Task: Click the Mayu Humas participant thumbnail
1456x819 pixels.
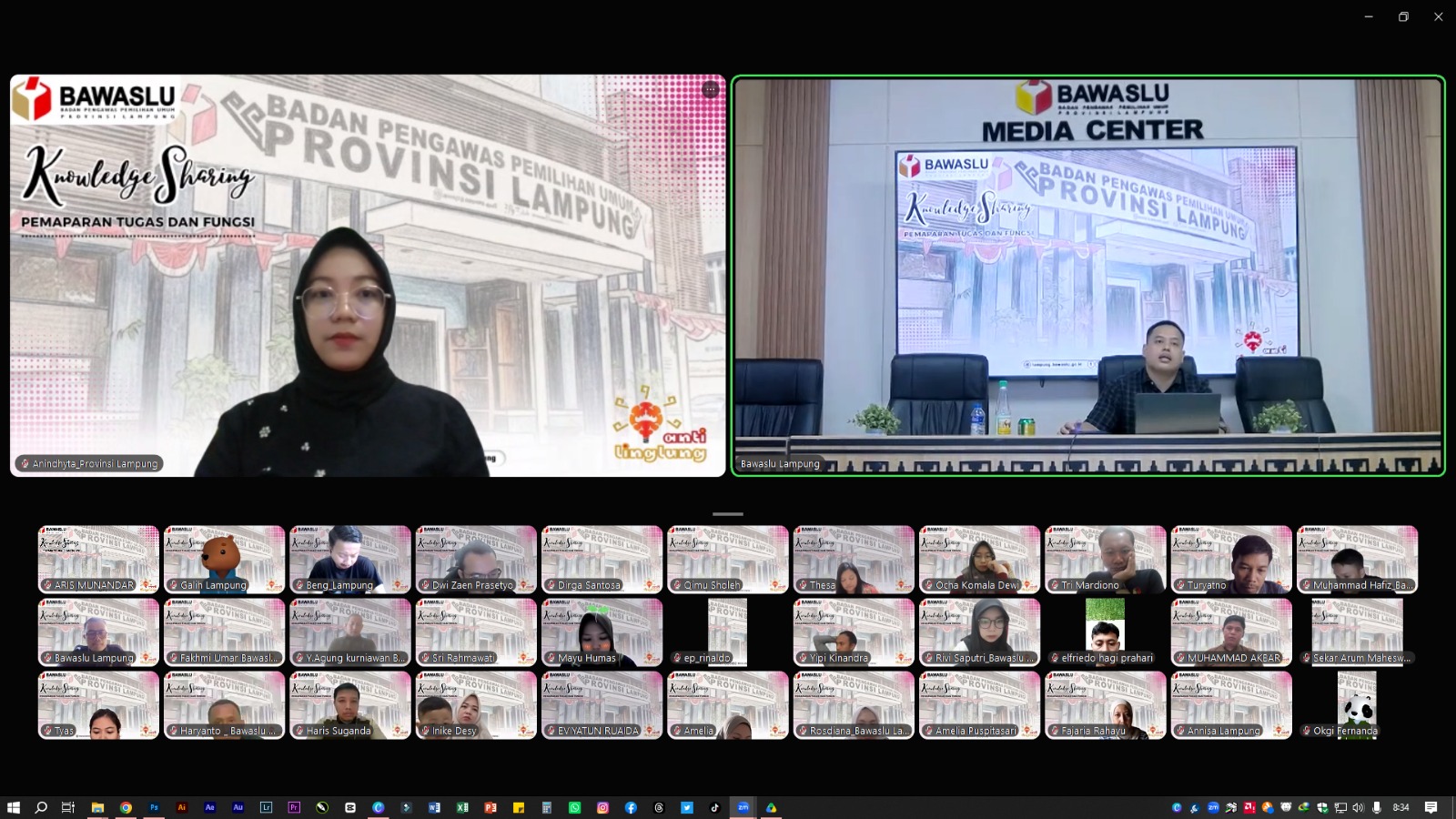Action: [602, 632]
